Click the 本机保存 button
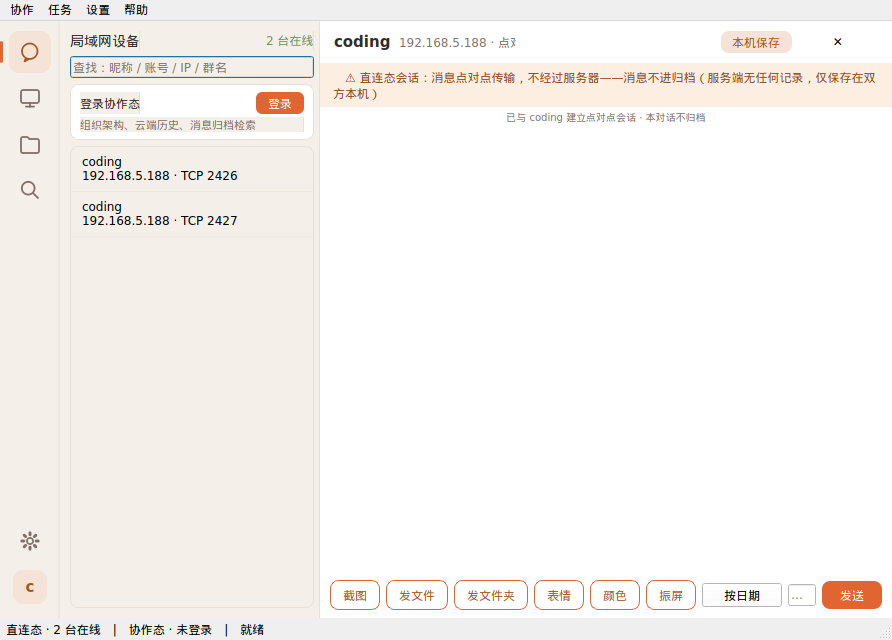The width and height of the screenshot is (892, 640). (756, 42)
